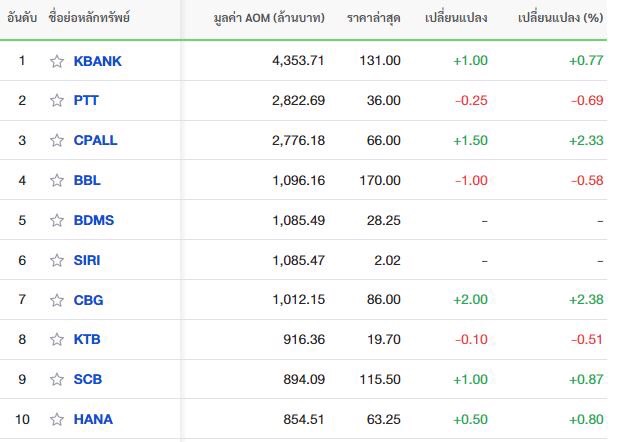625x442 pixels.
Task: Sort by the อันดับ column header
Action: 22,18
